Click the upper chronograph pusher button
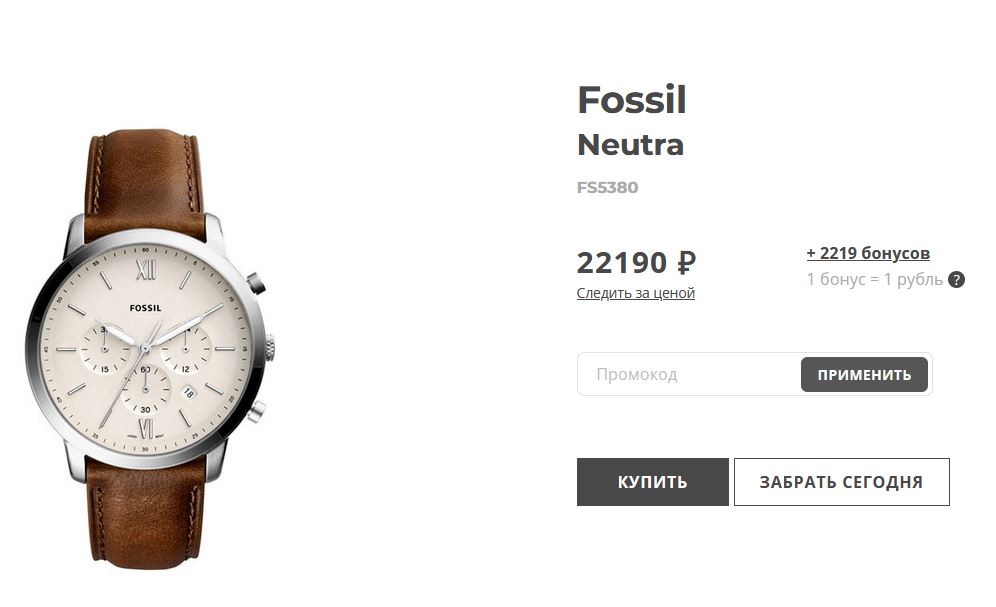The image size is (996, 607). point(256,283)
